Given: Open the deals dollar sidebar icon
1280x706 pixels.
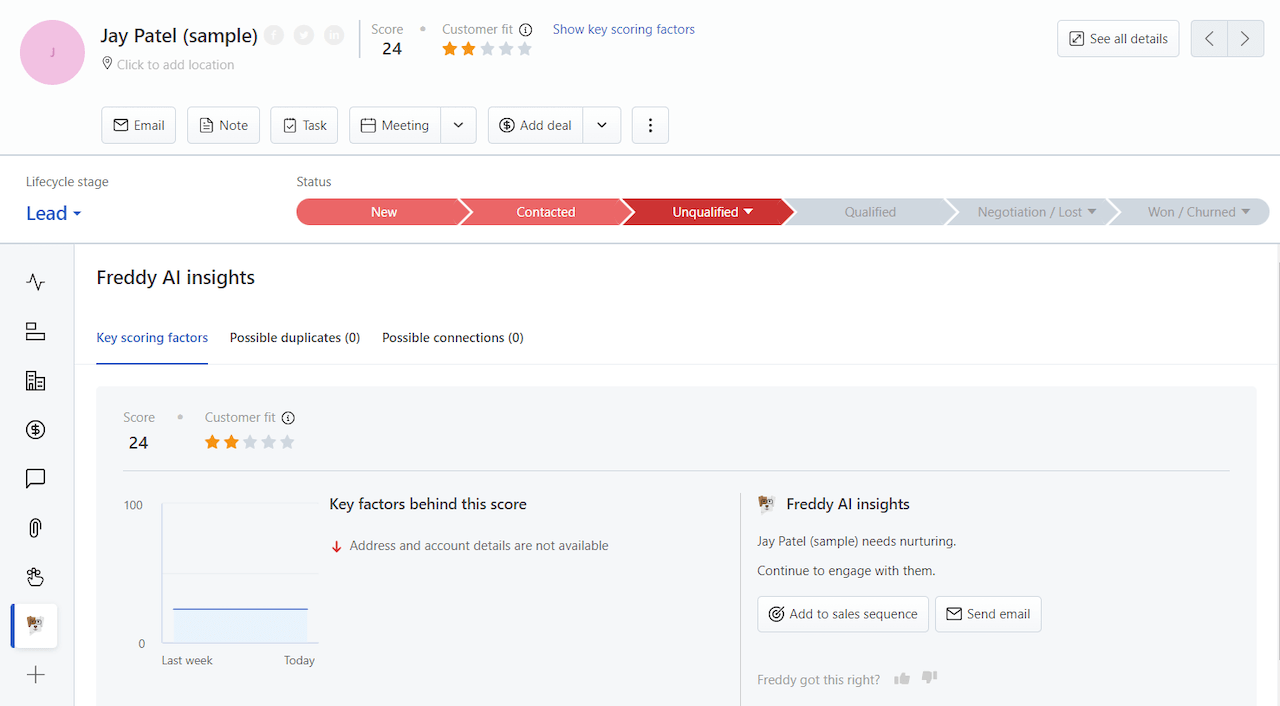Looking at the screenshot, I should pos(36,430).
